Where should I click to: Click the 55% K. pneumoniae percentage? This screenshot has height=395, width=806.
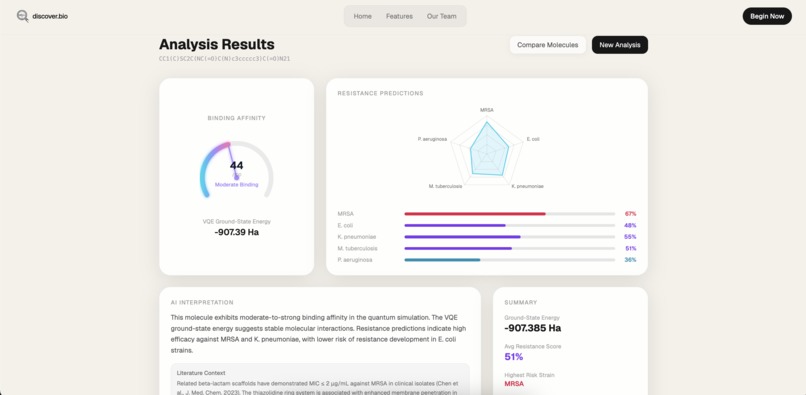[630, 237]
